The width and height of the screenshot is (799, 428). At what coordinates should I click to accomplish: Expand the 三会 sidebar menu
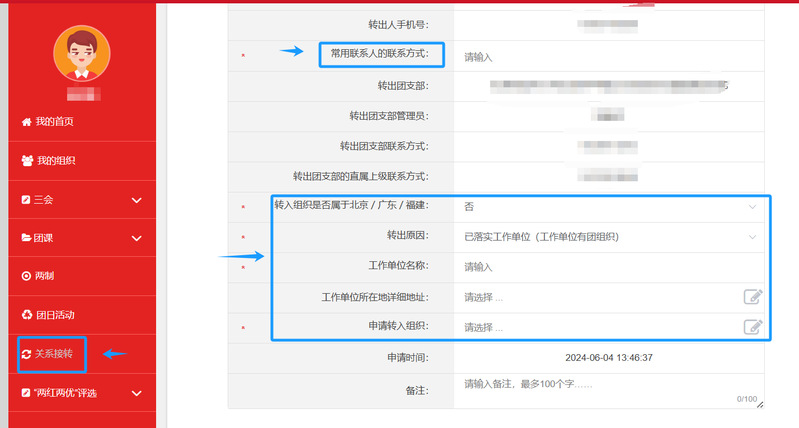coord(137,200)
